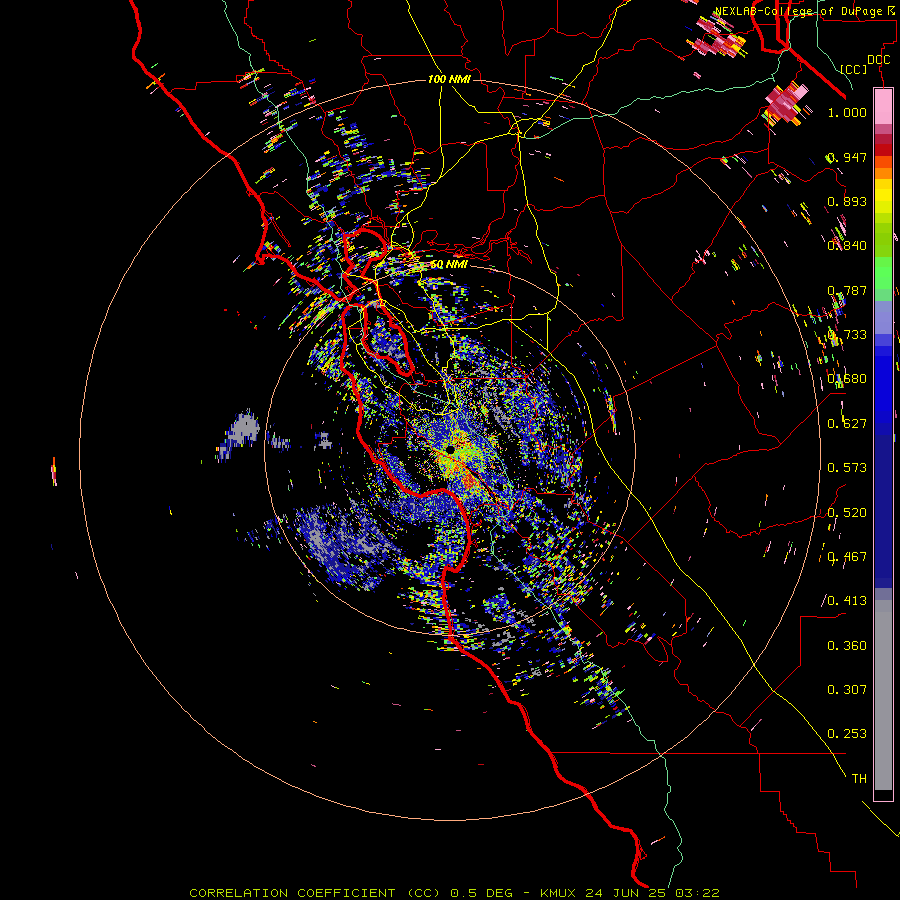Click the "CORRELATION COEFFICIENT (CC)" product title
Viewport: 900px width, 900px height.
pyautogui.click(x=315, y=893)
